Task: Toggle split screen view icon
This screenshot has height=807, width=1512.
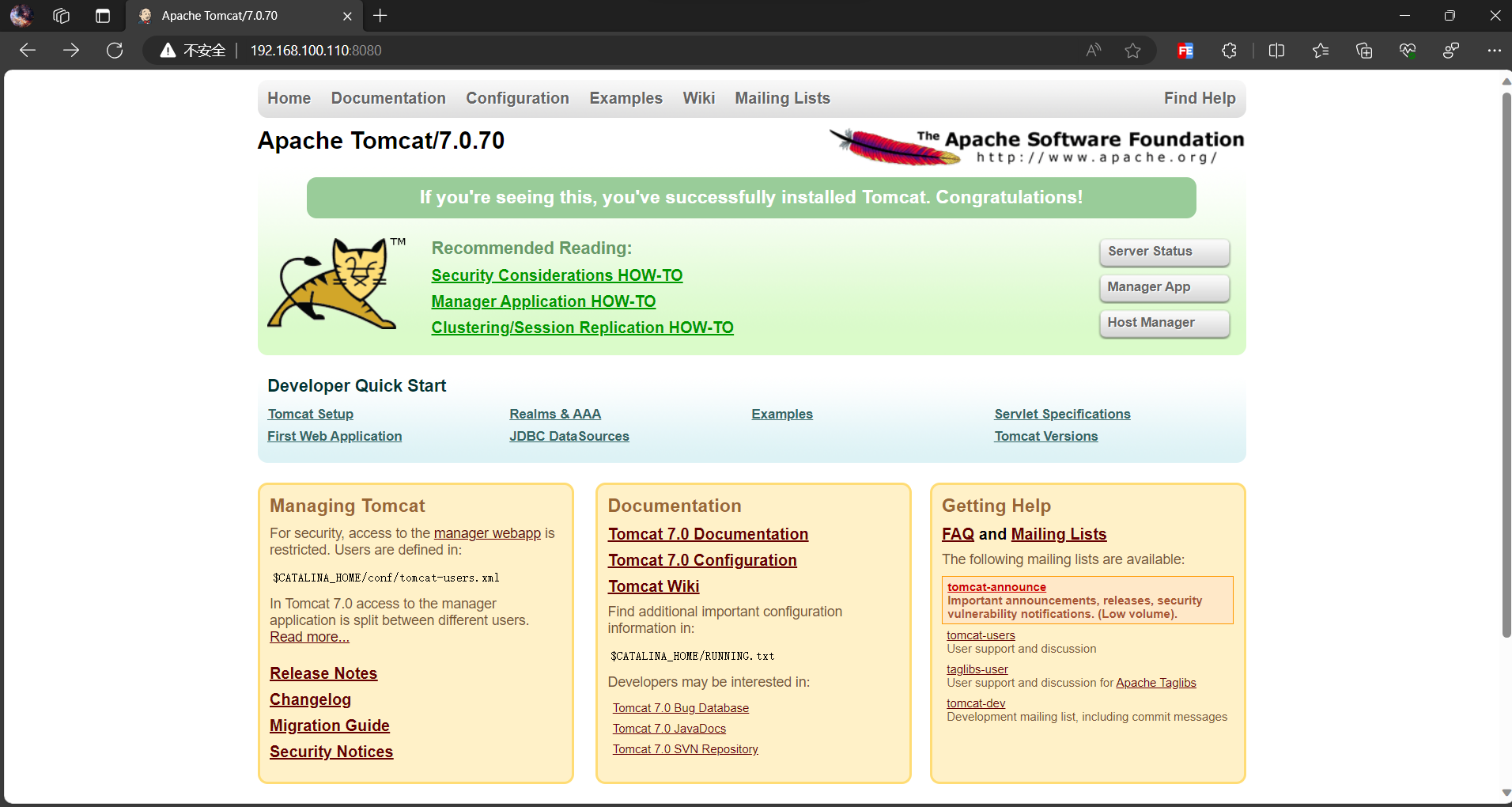Action: tap(1276, 51)
